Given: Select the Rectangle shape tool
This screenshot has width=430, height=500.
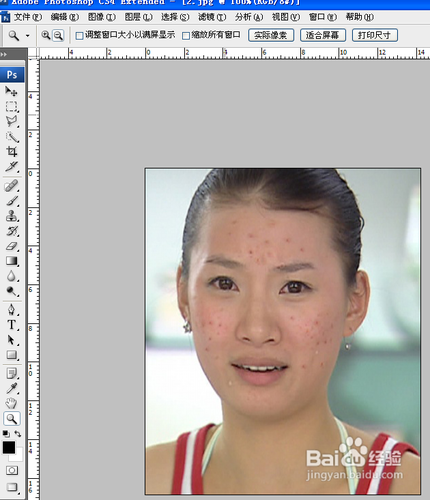Looking at the screenshot, I should [x=11, y=355].
